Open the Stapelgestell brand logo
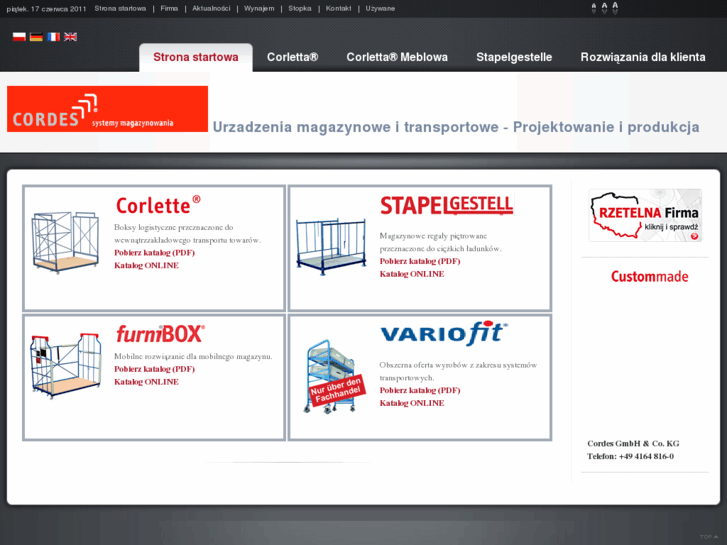This screenshot has width=727, height=545. point(446,205)
